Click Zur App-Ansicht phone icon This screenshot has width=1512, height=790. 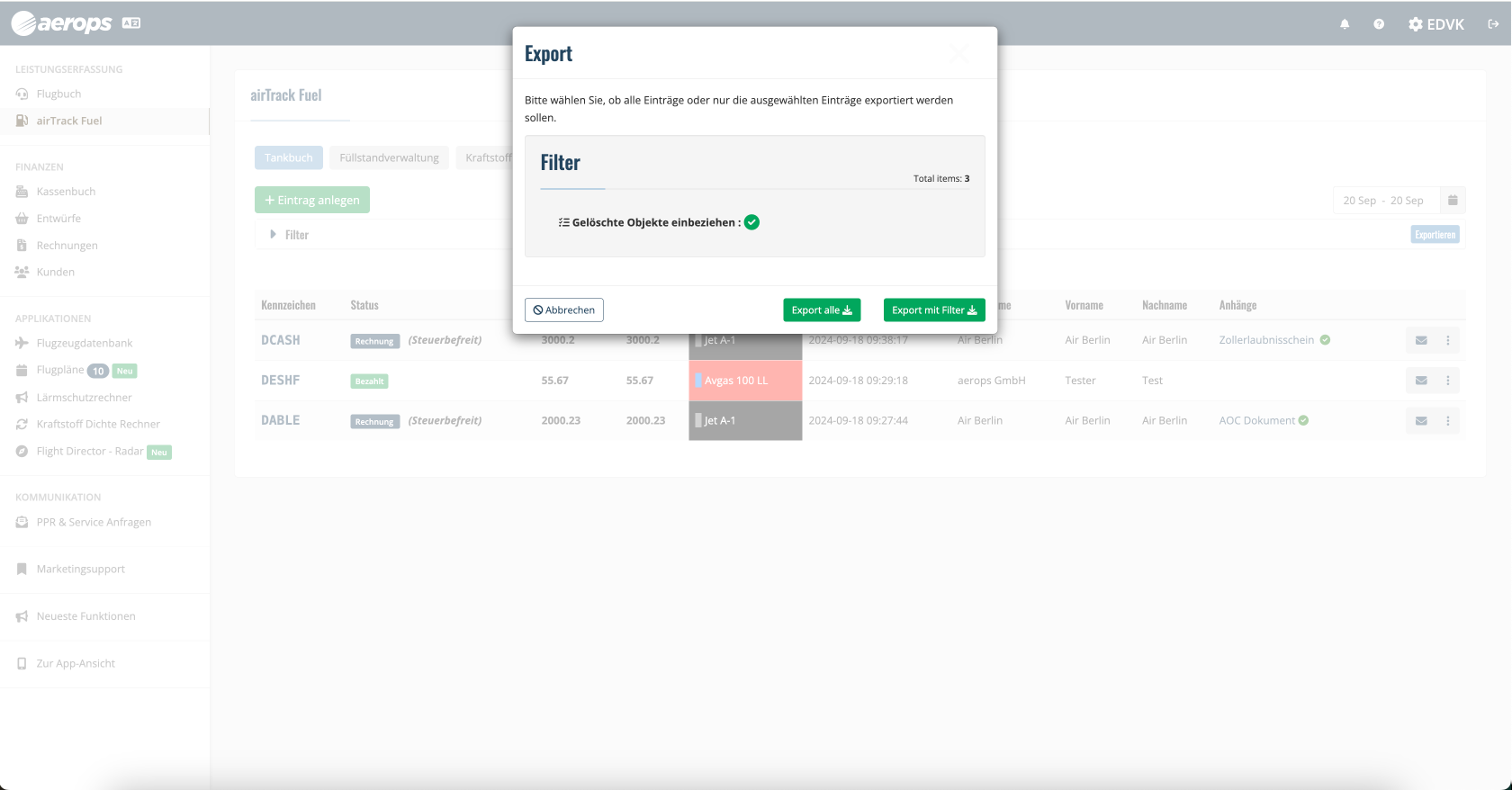click(22, 663)
